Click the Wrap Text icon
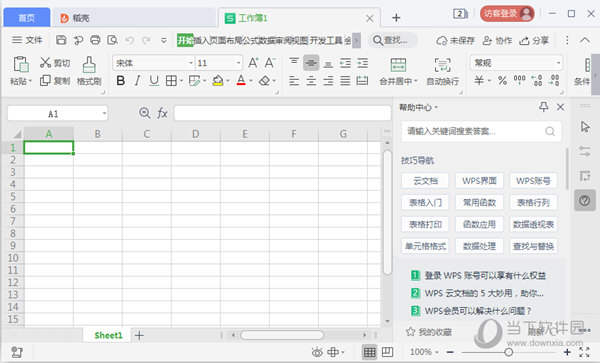The width and height of the screenshot is (600, 363). tap(442, 65)
